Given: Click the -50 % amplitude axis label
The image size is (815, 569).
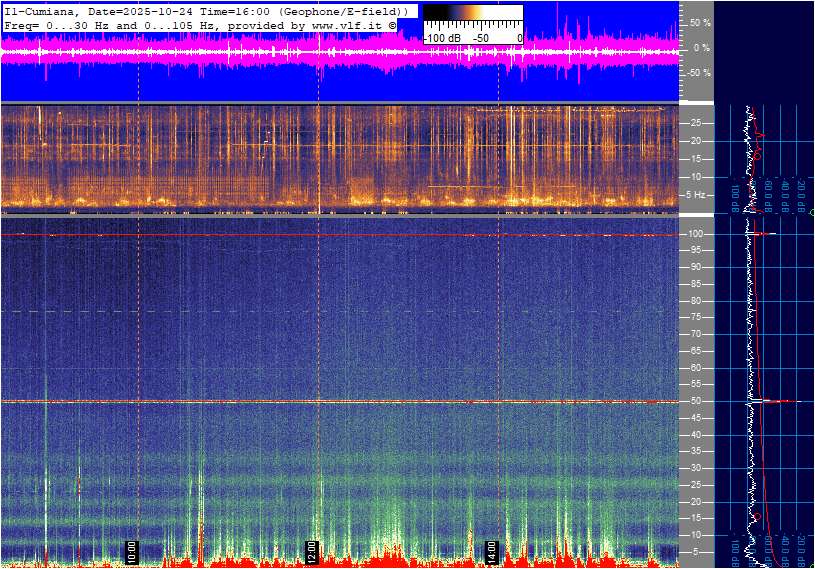Looking at the screenshot, I should [697, 73].
